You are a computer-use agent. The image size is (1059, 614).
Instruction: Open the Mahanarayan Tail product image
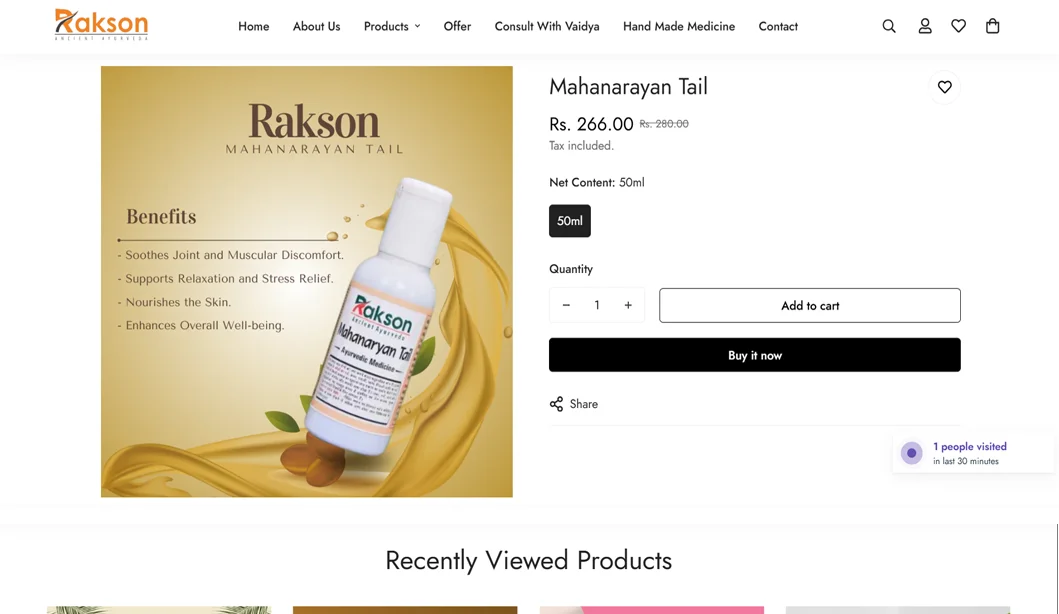(x=307, y=282)
